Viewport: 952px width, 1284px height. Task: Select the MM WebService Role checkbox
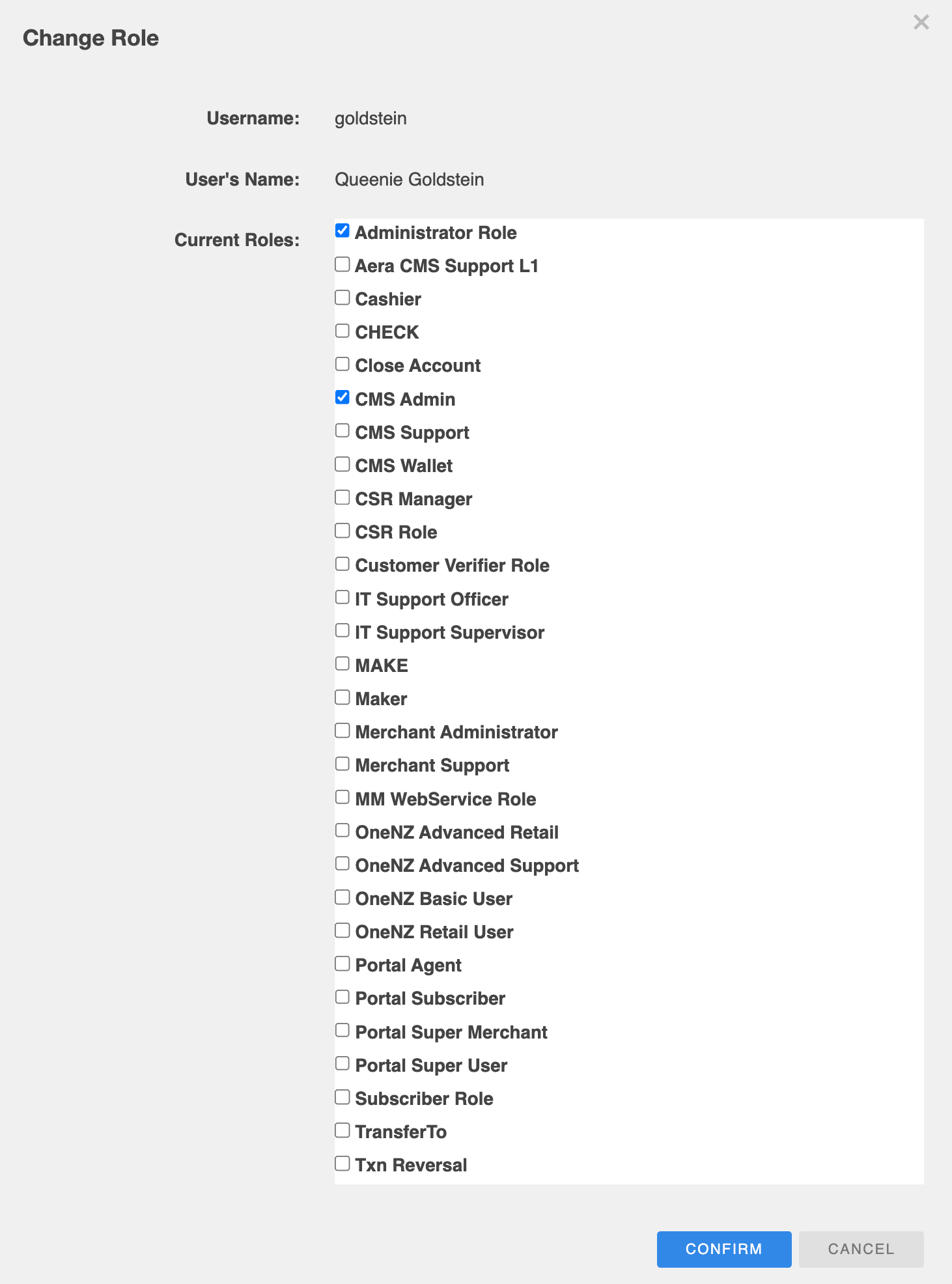pos(343,797)
